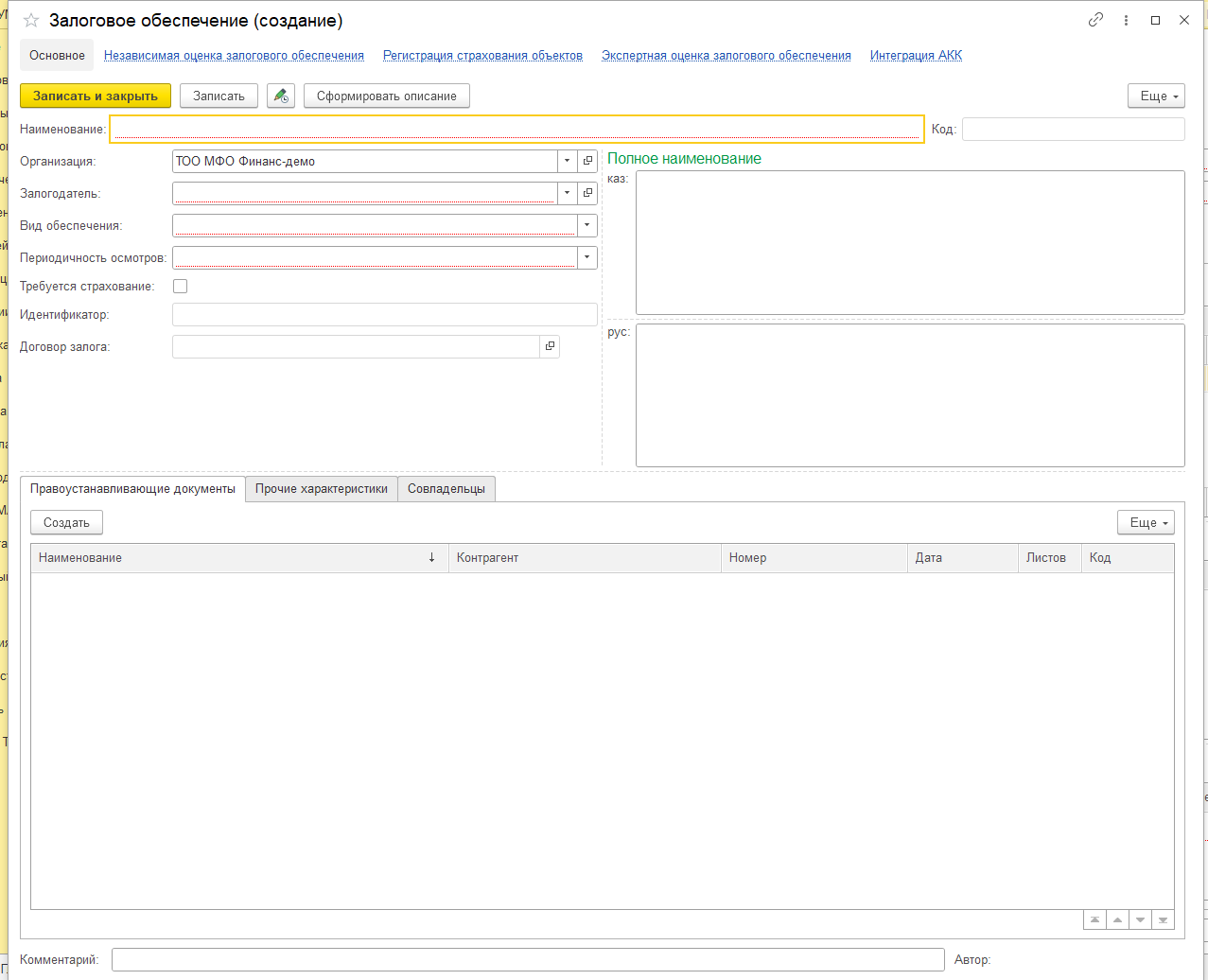Add form to favorites with star icon
This screenshot has width=1208, height=980.
[31, 21]
